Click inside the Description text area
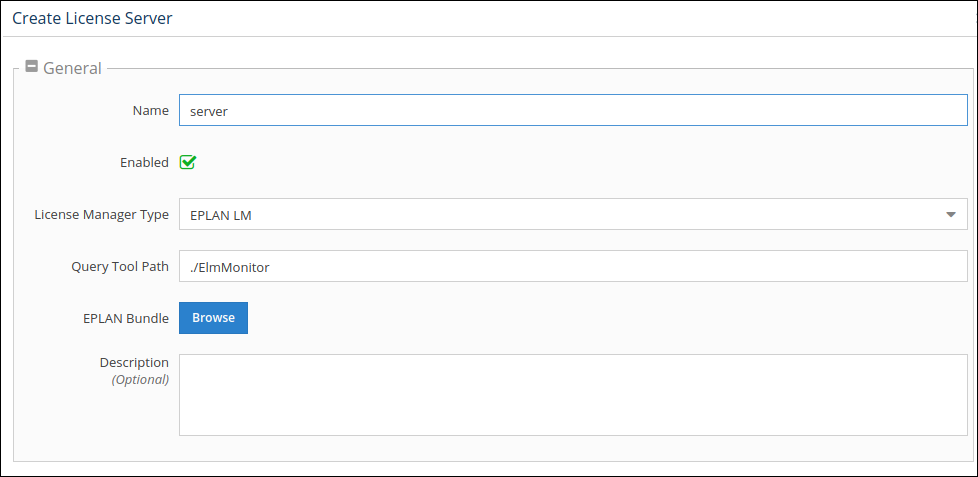 tap(572, 394)
